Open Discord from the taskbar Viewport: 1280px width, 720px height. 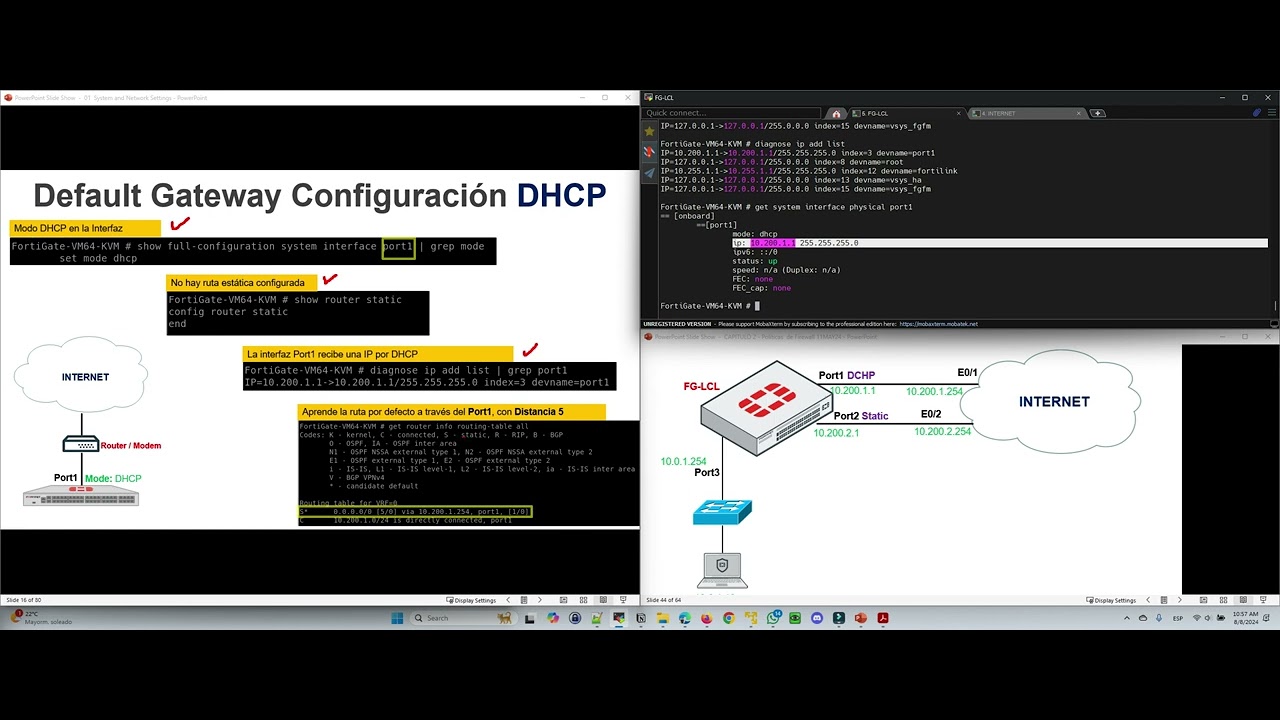tap(817, 618)
